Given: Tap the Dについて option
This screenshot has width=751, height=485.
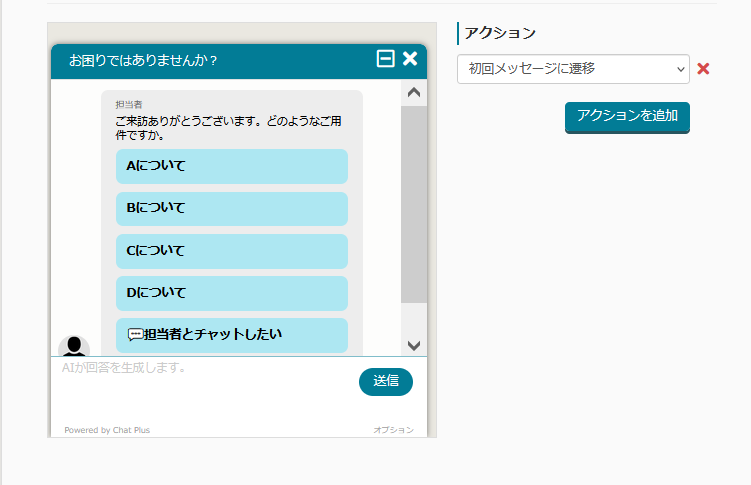Looking at the screenshot, I should click(x=231, y=293).
